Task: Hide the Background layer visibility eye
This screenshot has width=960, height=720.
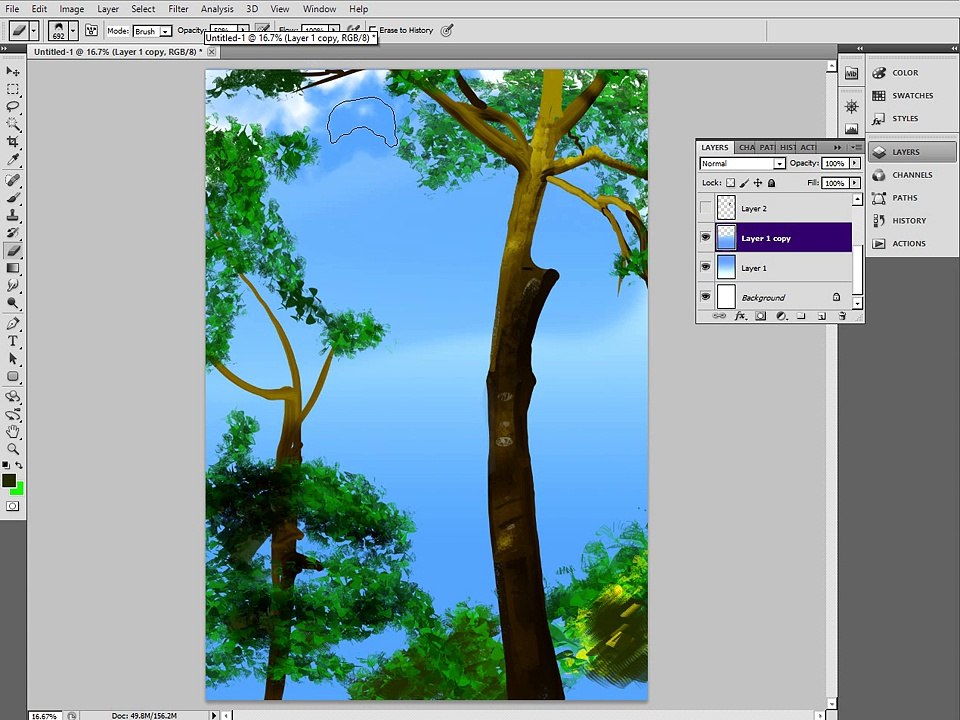Action: coord(705,297)
